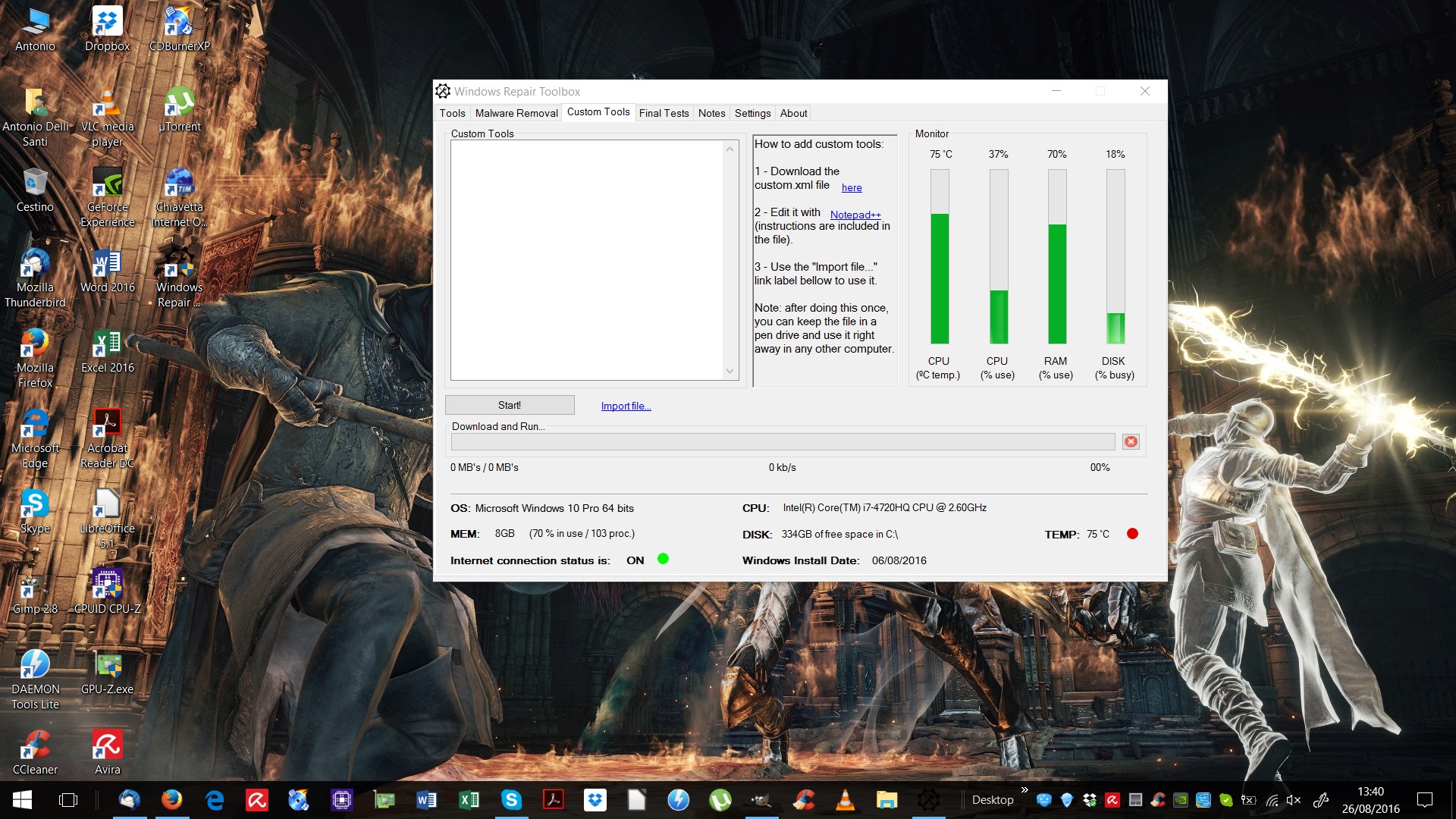This screenshot has height=819, width=1456.
Task: Open the Action Center notification icon
Action: click(x=1425, y=800)
